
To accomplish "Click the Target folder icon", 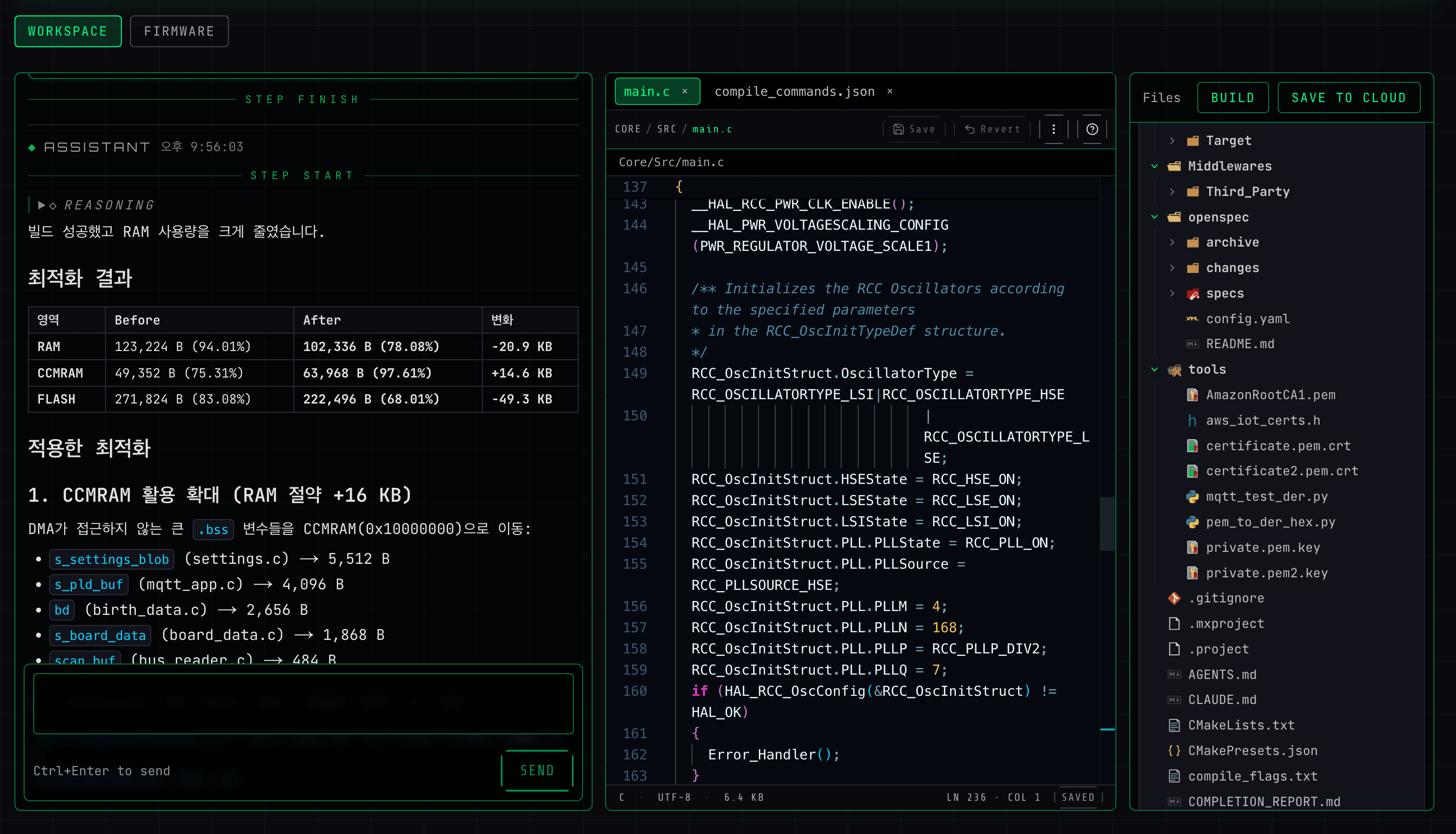I will [1193, 141].
